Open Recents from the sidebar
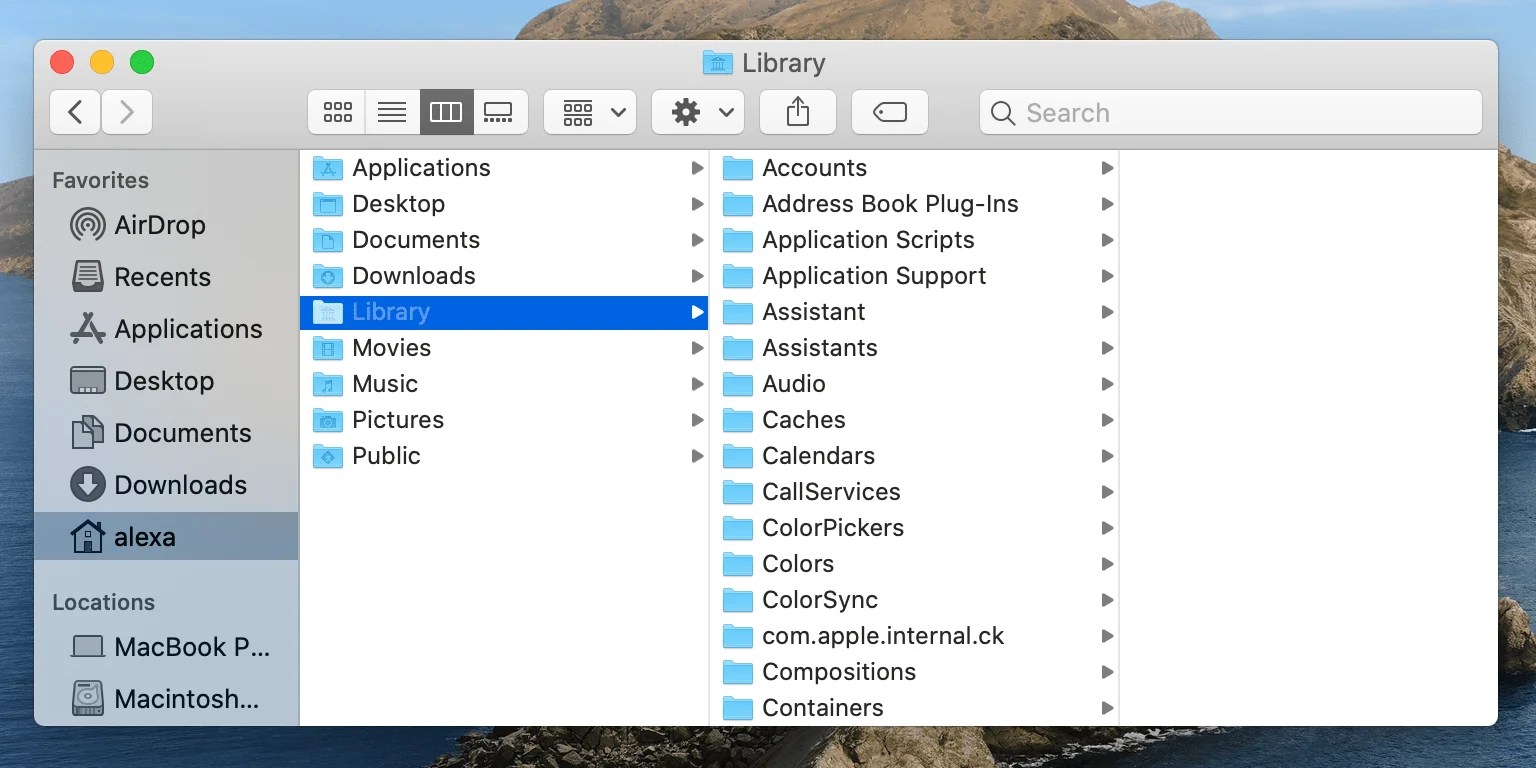Screen dimensions: 1536x768 click(163, 277)
